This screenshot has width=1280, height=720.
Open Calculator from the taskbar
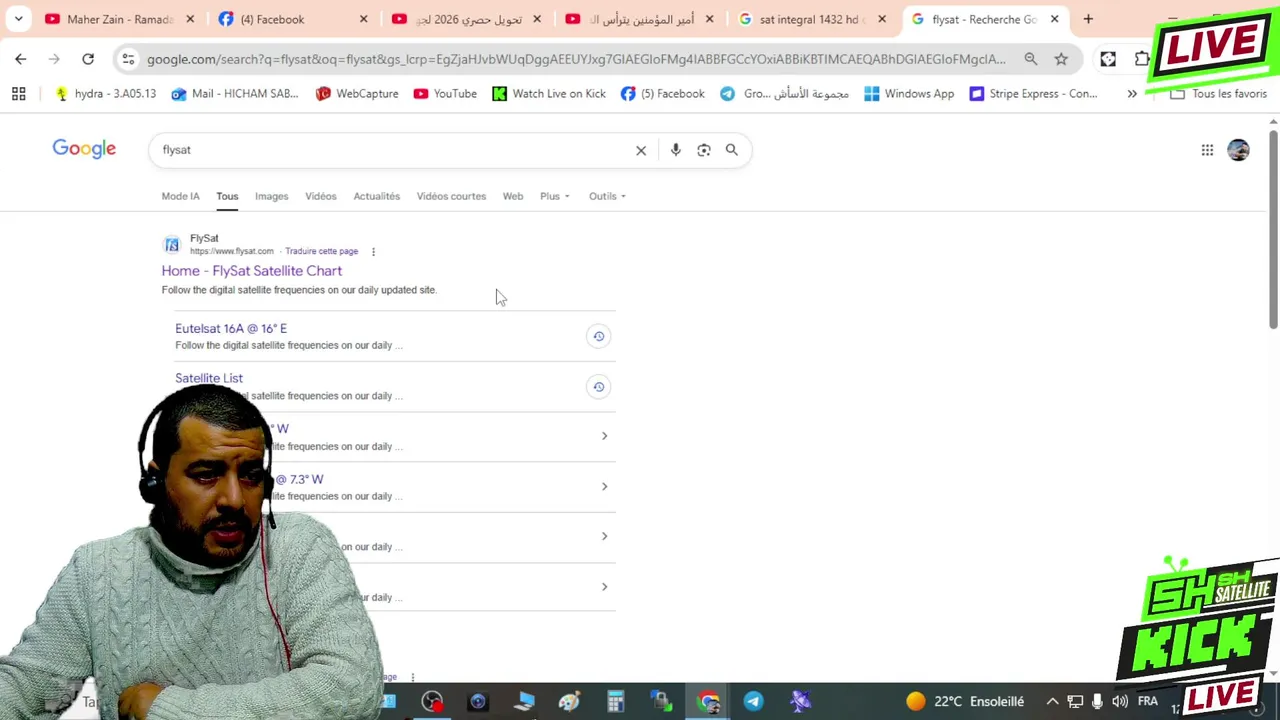coord(615,702)
